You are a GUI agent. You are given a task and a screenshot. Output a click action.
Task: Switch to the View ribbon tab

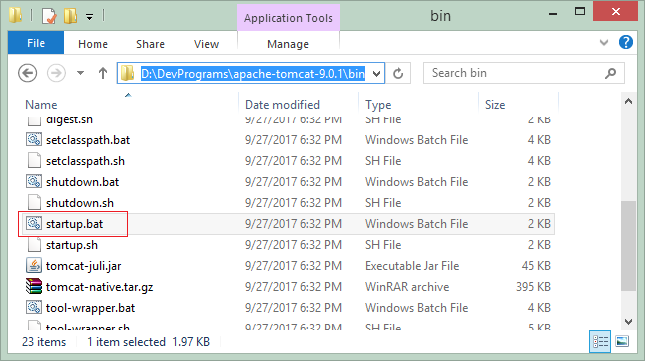(x=206, y=44)
